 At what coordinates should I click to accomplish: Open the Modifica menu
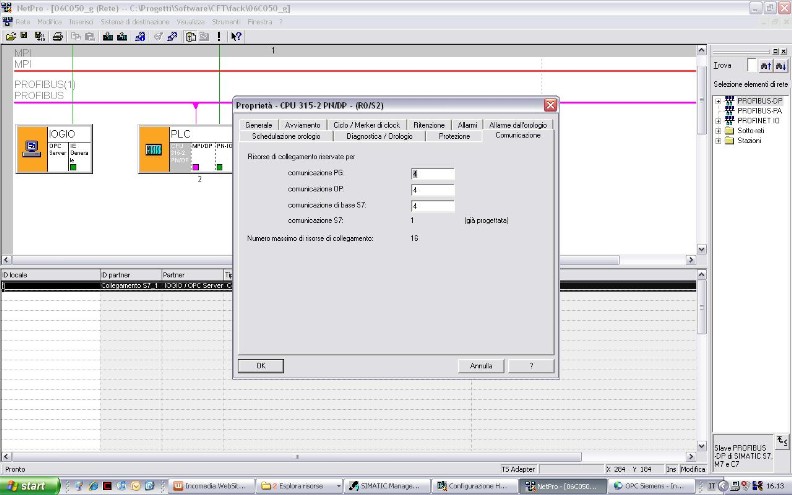point(50,22)
